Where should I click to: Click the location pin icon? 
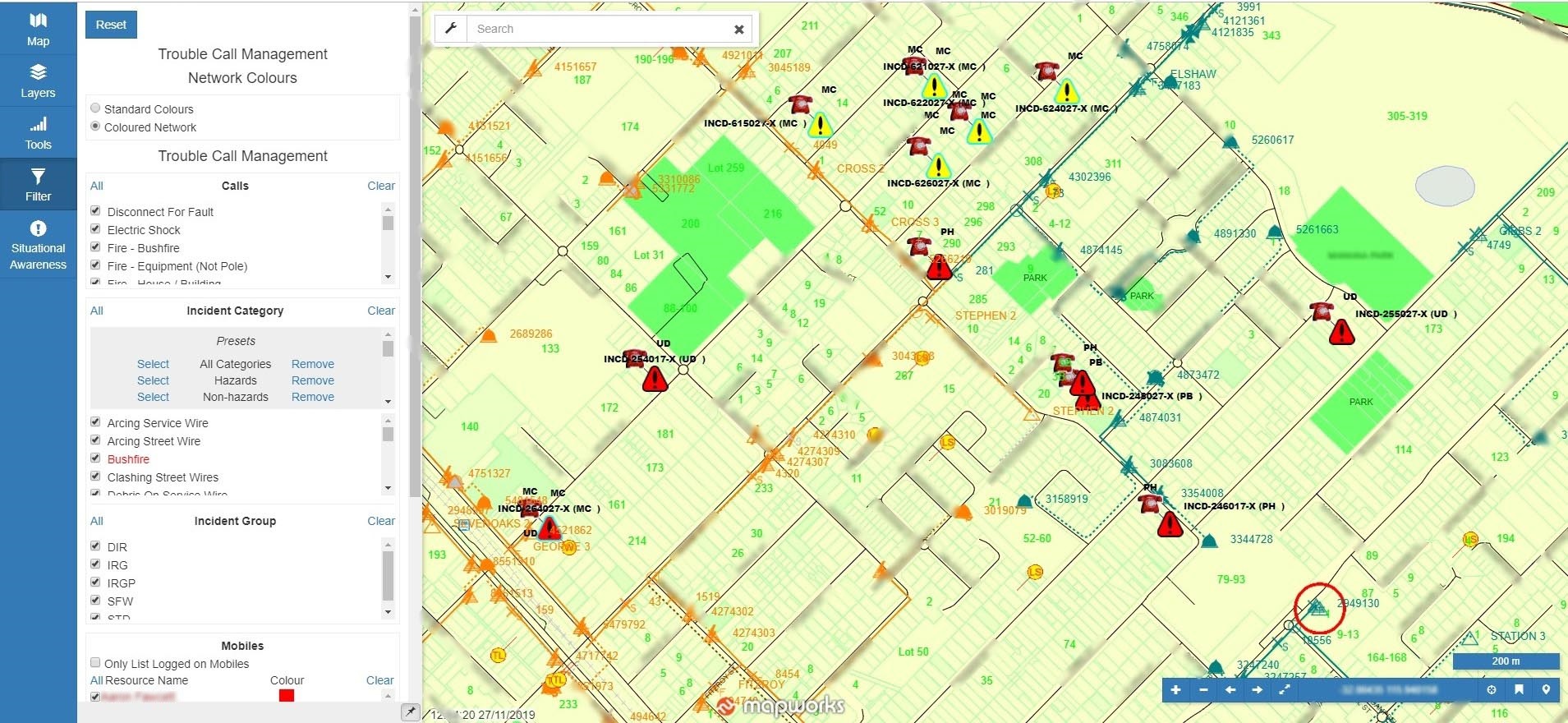point(1546,690)
